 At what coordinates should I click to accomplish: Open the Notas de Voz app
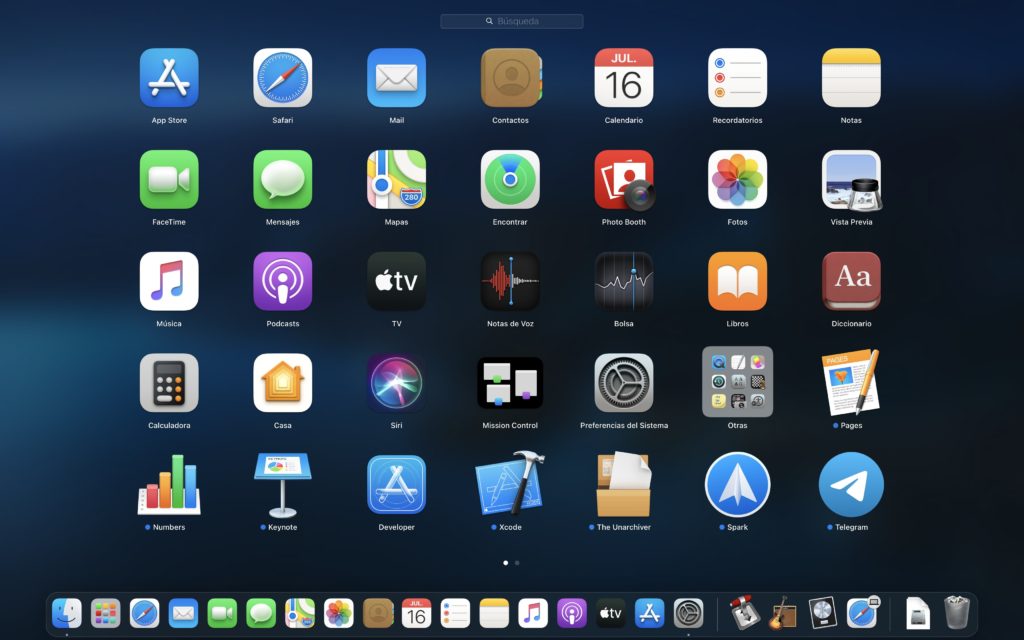coord(510,282)
